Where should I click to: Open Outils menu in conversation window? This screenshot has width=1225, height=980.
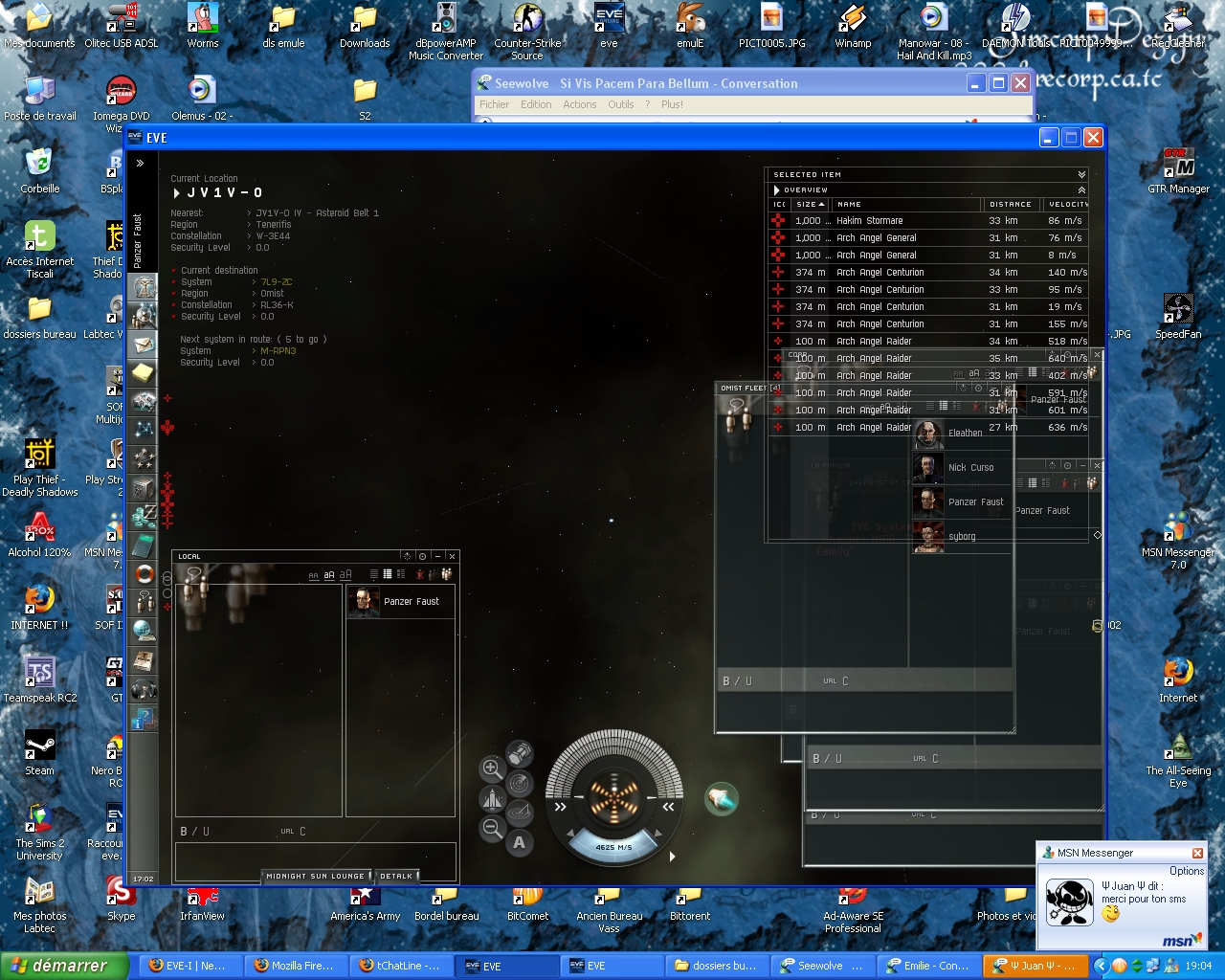621,105
